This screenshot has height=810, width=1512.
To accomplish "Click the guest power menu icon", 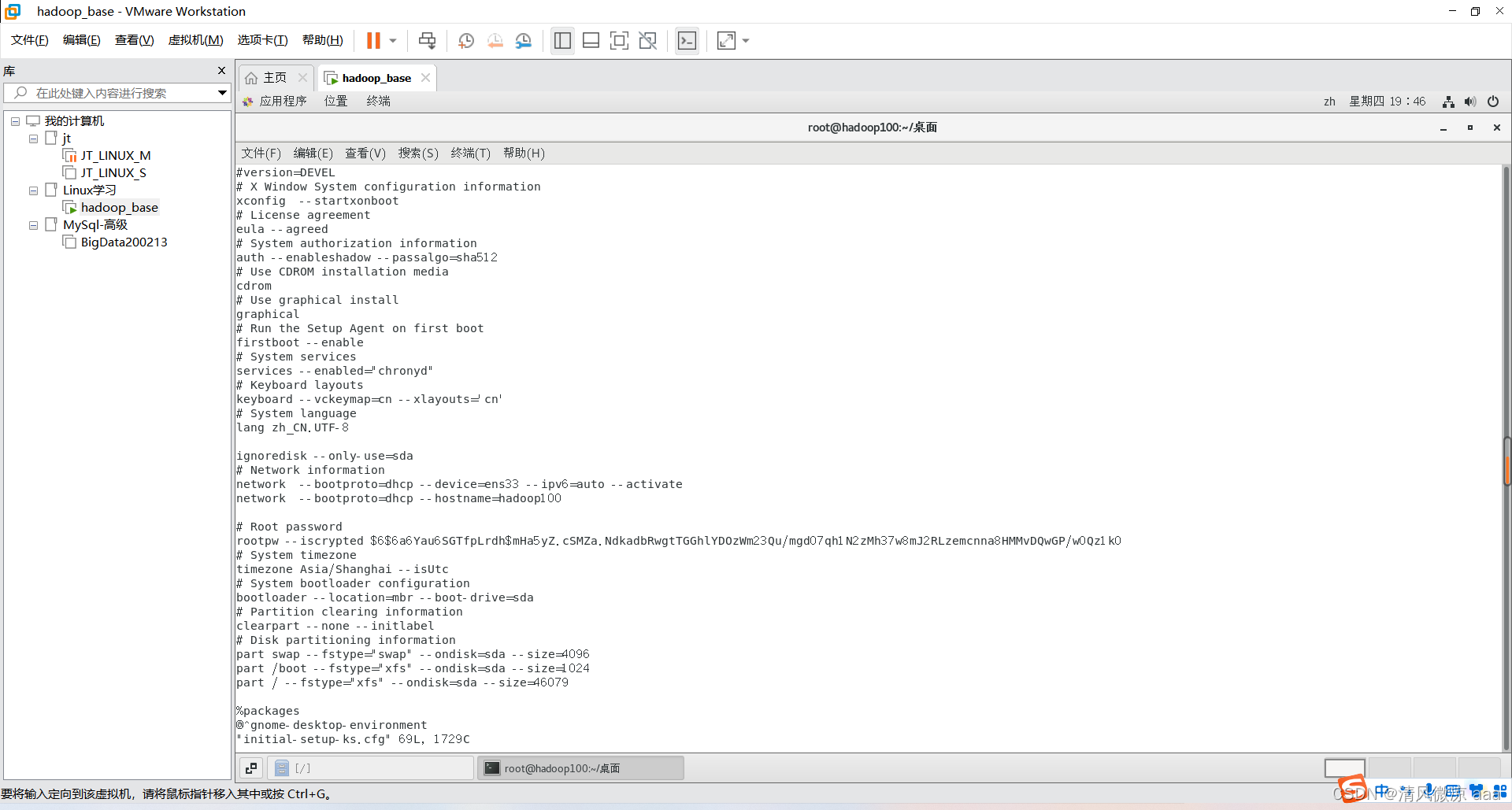I will [1493, 102].
